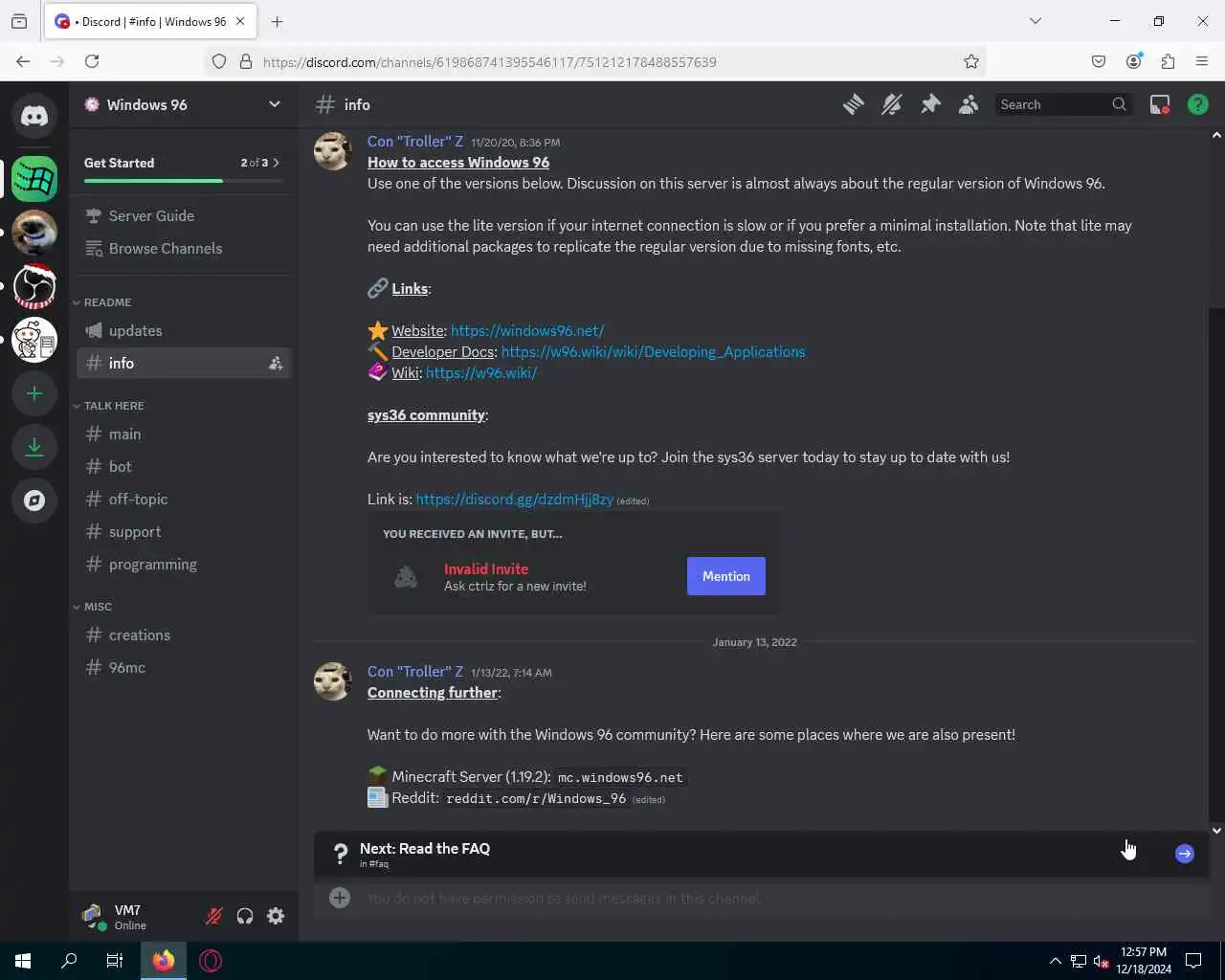Open the OBS server icon with Santa hat
Viewport: 1225px width, 980px height.
click(34, 285)
